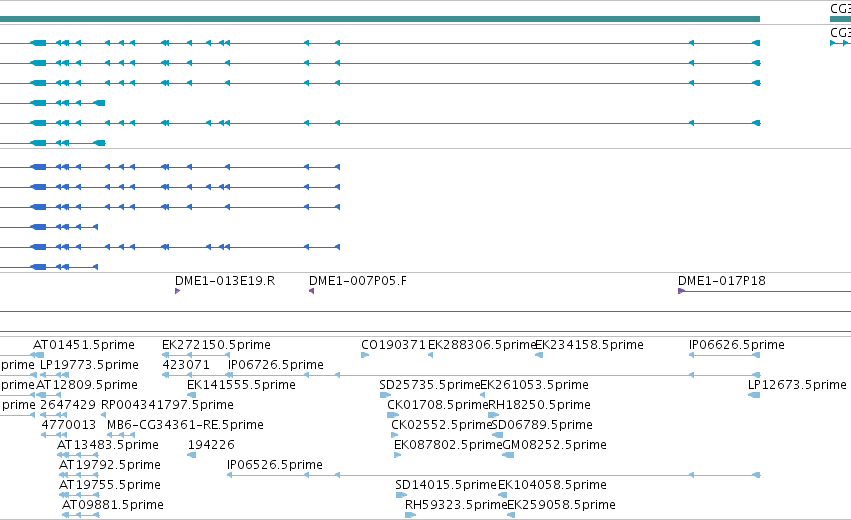Select the 2647429 EST label
The width and height of the screenshot is (851, 520).
(x=67, y=405)
